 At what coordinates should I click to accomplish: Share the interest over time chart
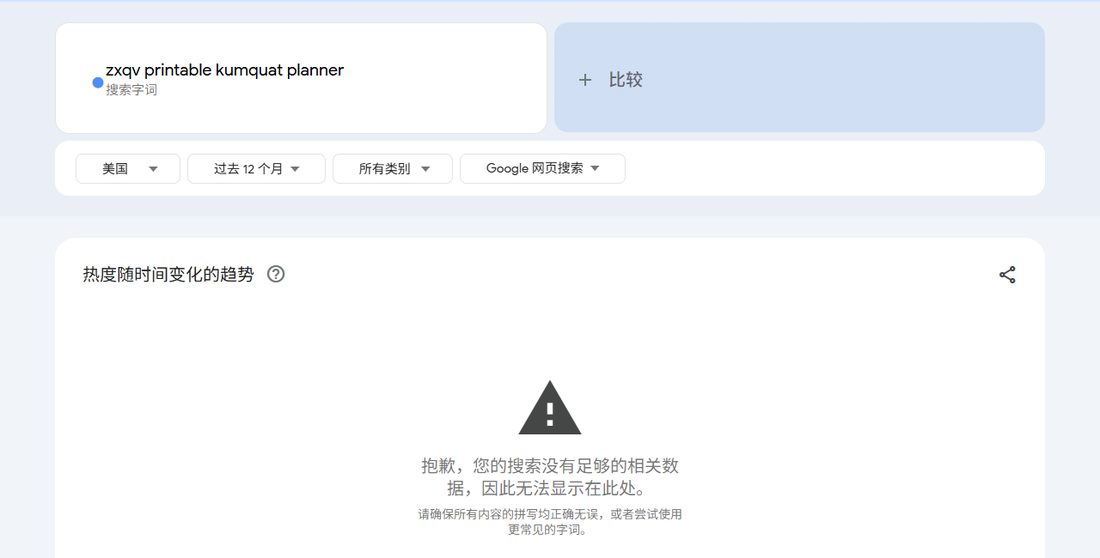(1007, 274)
